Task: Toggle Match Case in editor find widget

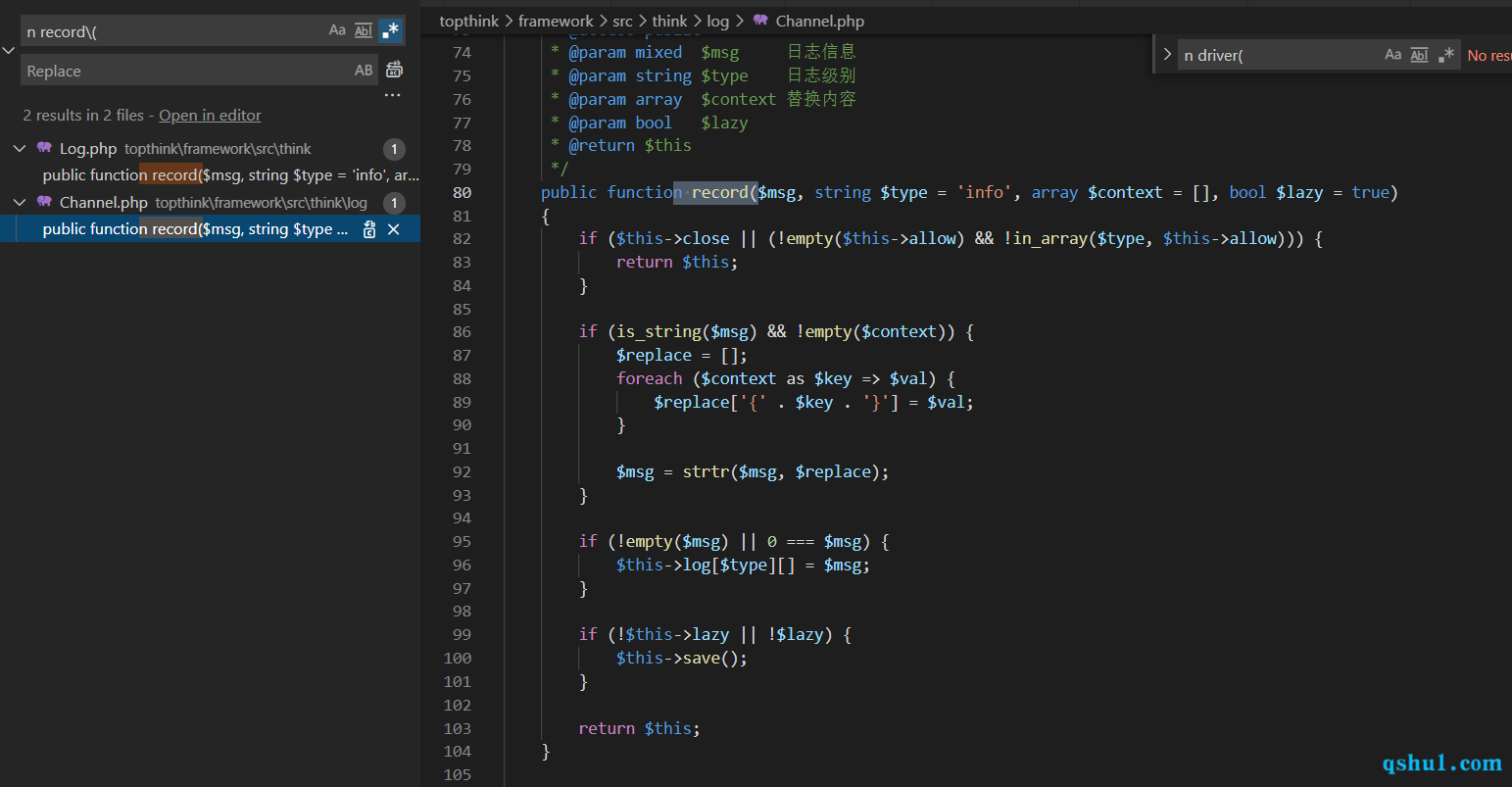Action: tap(1392, 55)
